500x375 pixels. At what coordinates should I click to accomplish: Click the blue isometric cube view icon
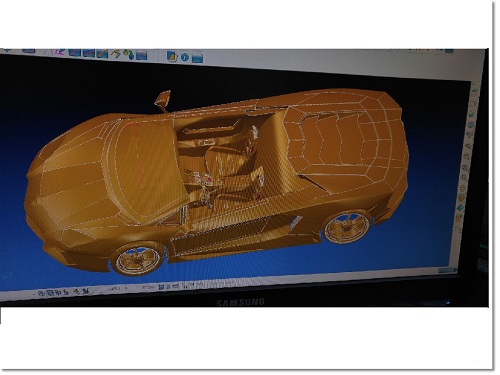tap(471, 125)
